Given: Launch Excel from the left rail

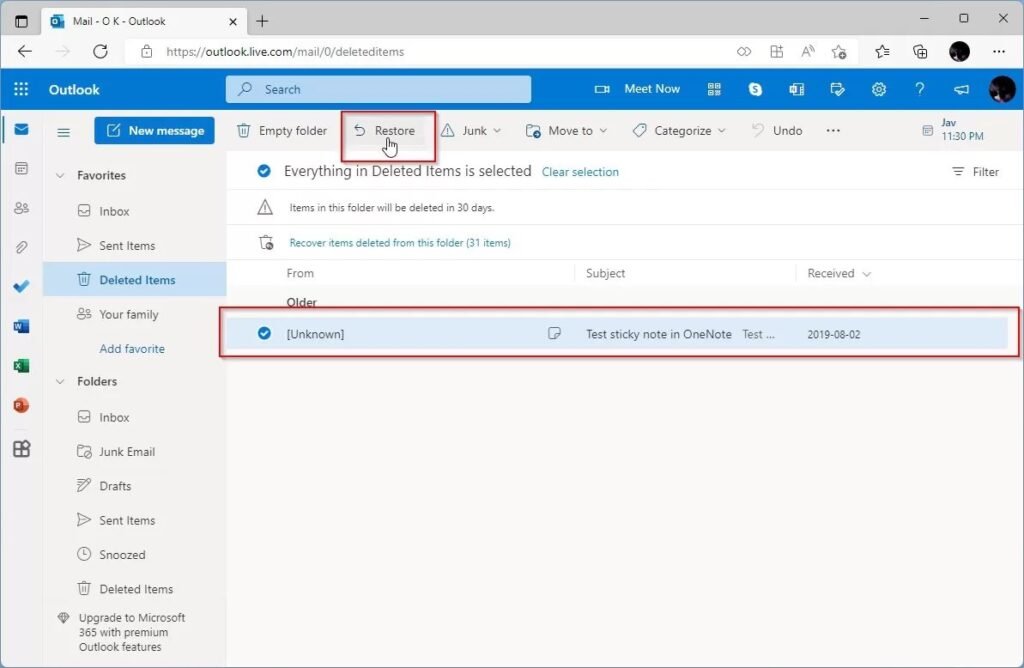Looking at the screenshot, I should pos(21,366).
